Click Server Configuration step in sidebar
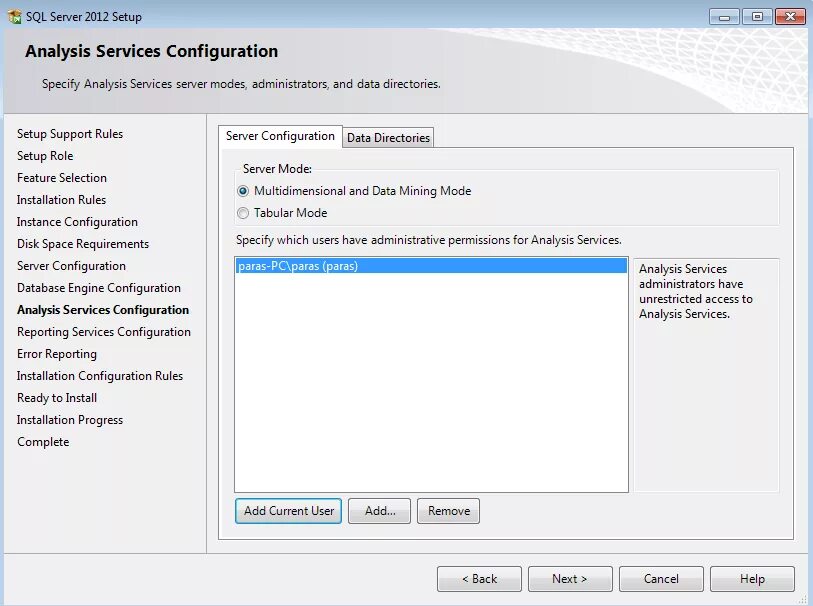813x606 pixels. click(72, 266)
